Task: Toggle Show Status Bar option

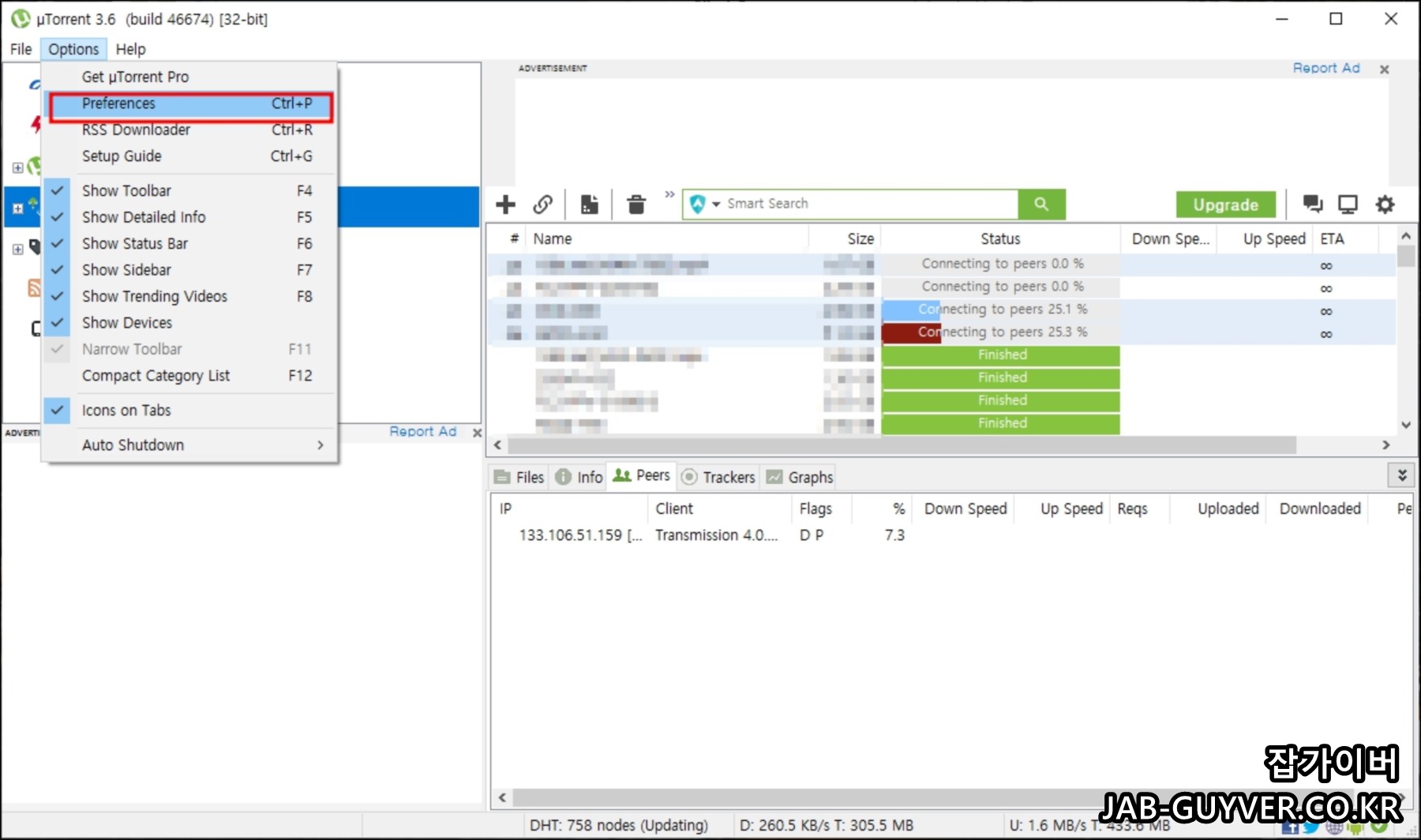Action: pos(189,243)
